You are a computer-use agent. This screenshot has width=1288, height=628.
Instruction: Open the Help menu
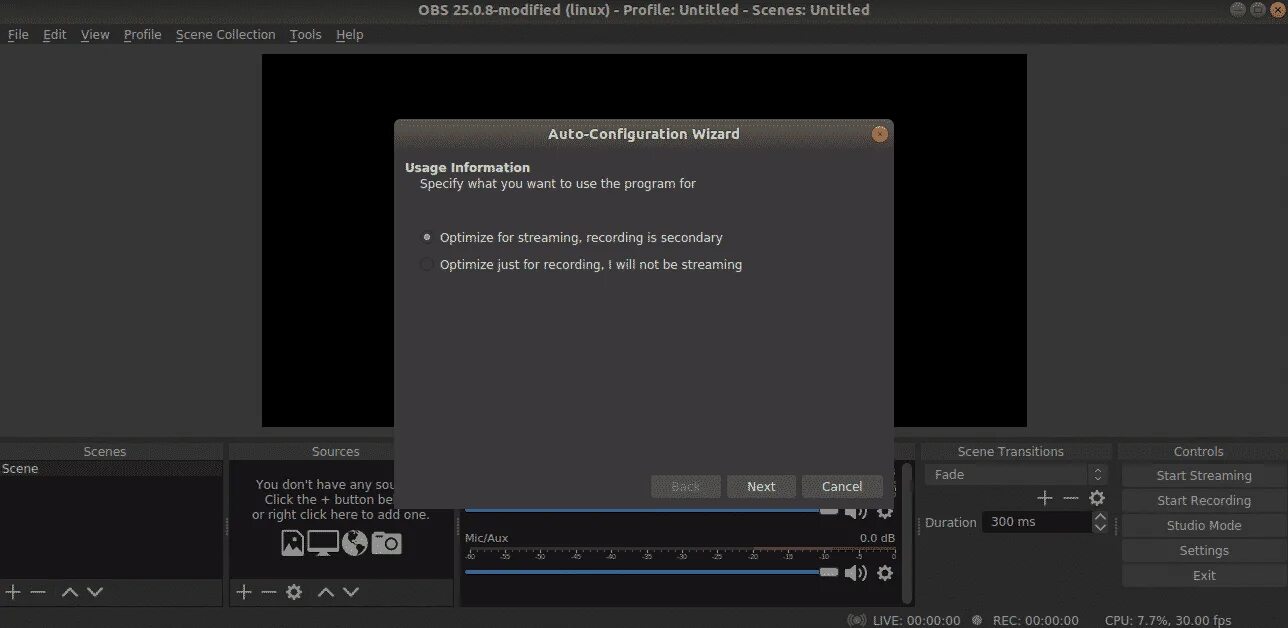[350, 35]
